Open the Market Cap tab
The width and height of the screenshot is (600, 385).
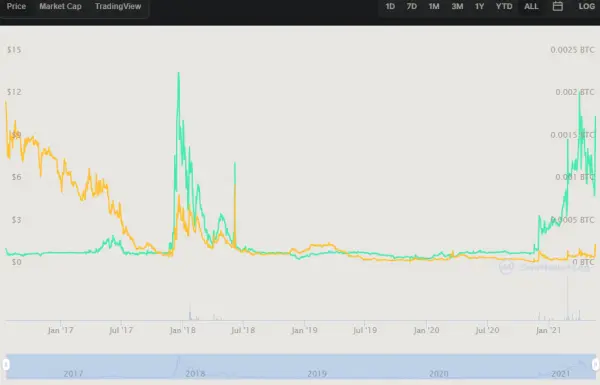60,7
